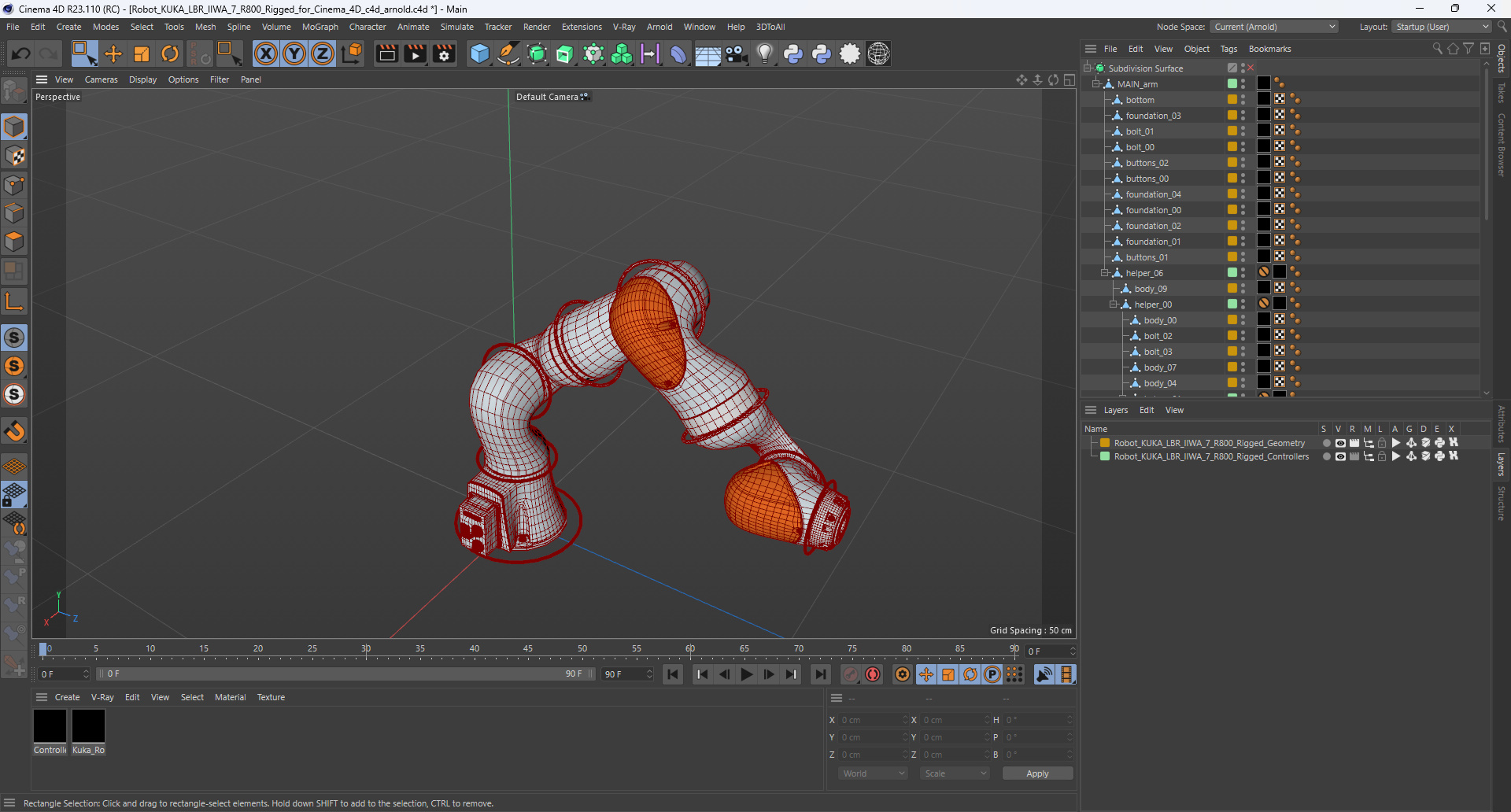The image size is (1511, 812).
Task: Select the Kuka_Ro material thumbnail
Action: [x=88, y=726]
